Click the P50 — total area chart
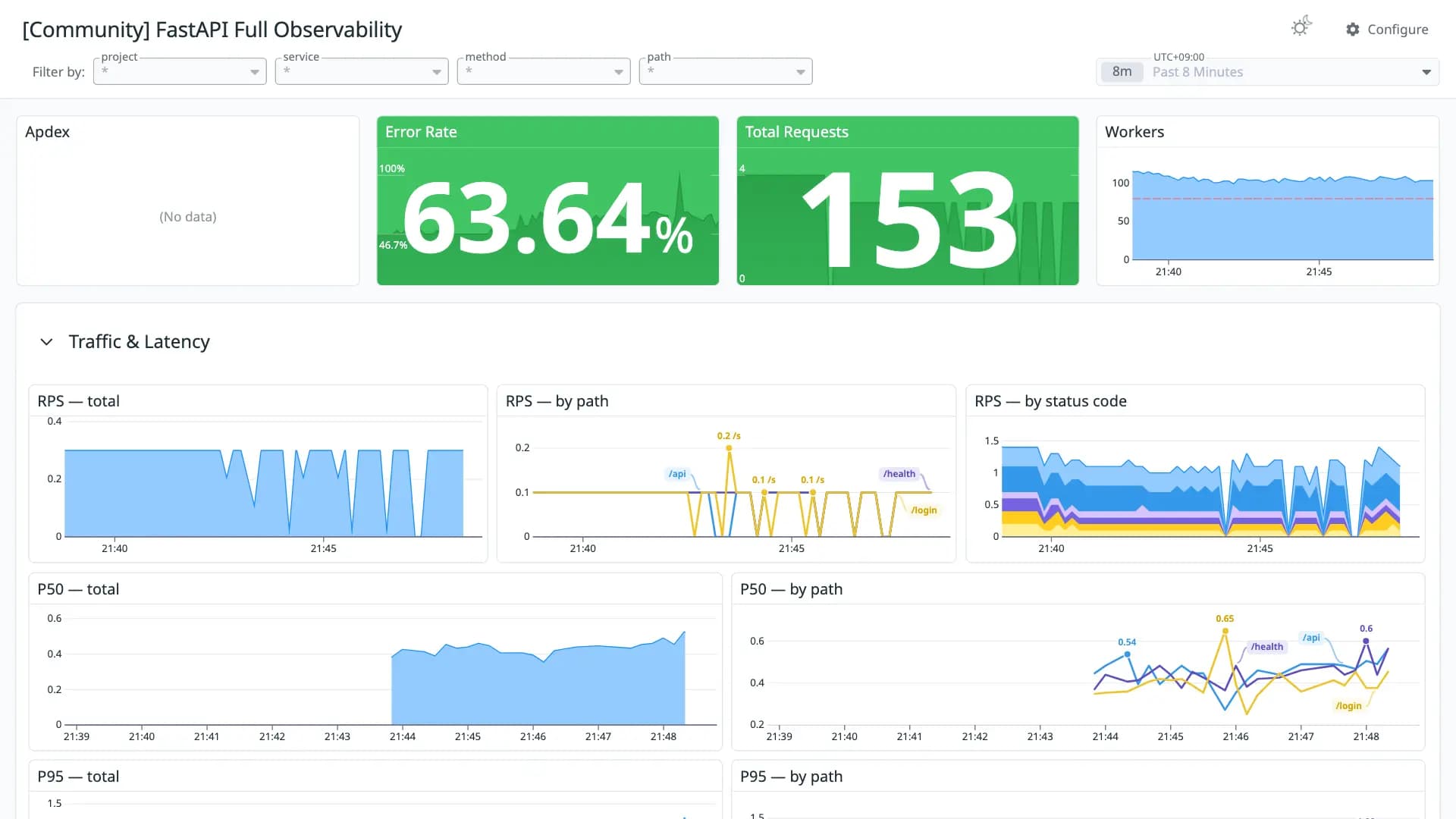The image size is (1456, 819). (x=538, y=679)
